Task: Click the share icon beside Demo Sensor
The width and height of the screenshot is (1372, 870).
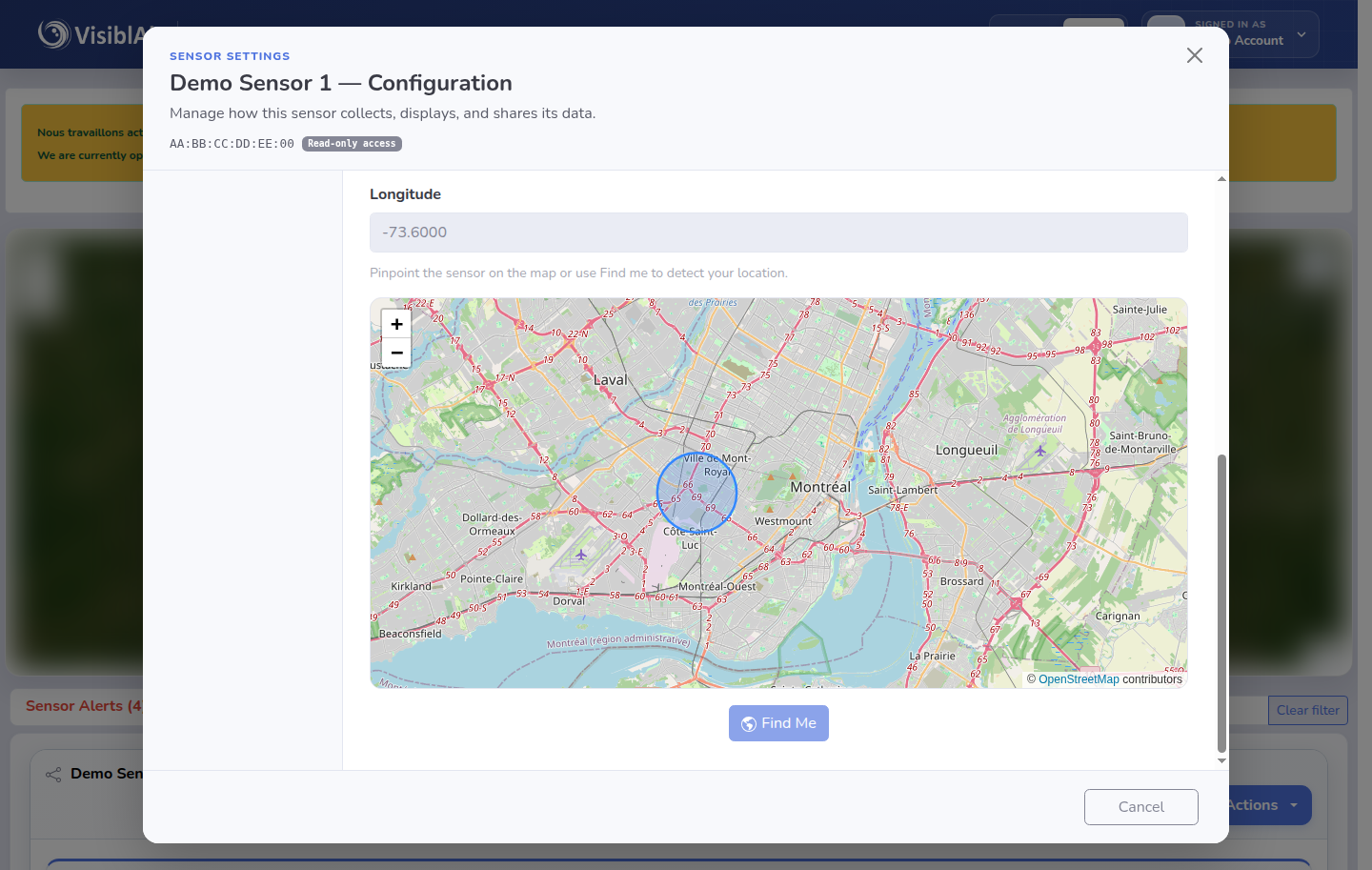Action: 53,774
